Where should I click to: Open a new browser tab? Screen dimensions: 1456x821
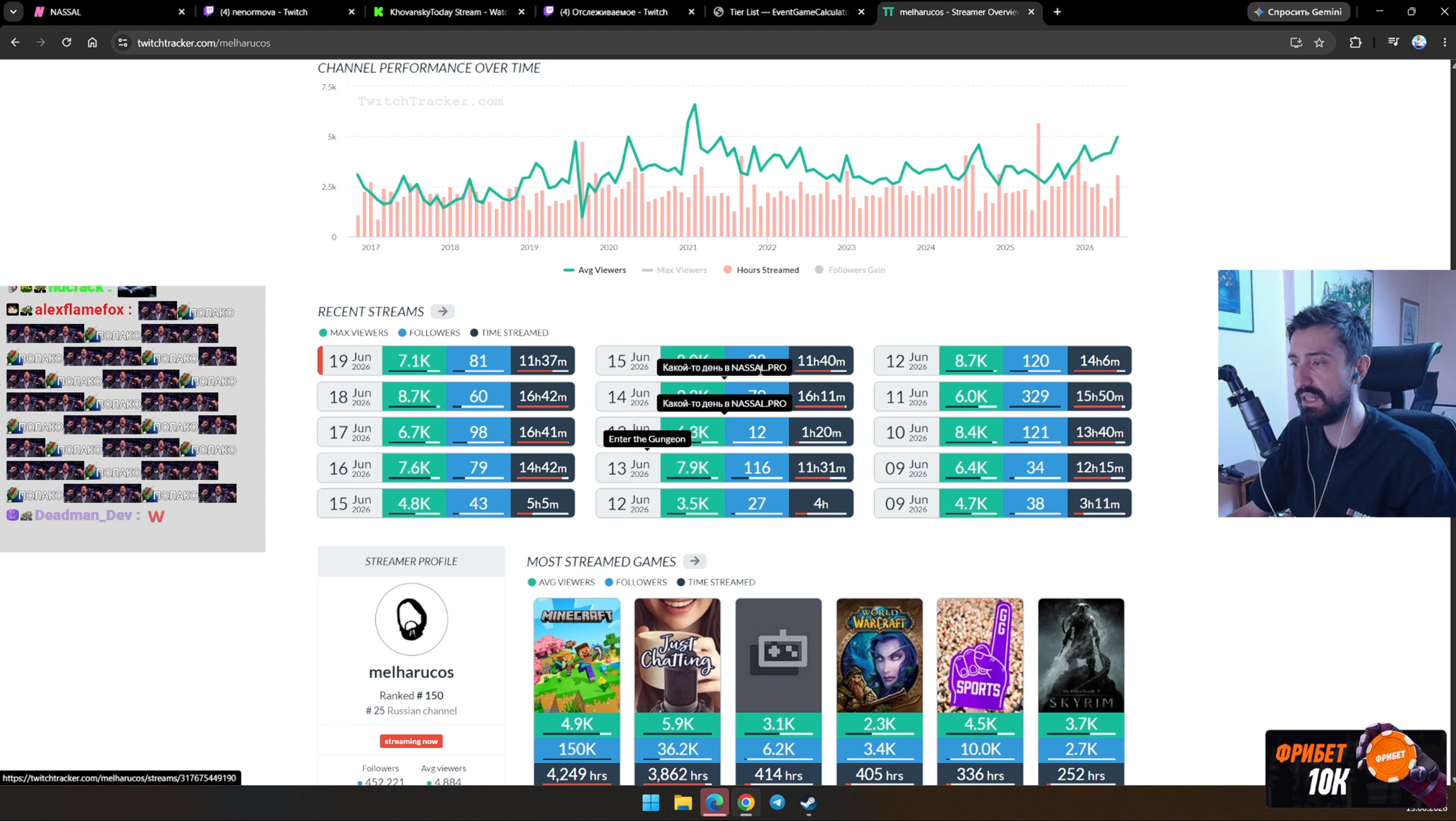1057,12
